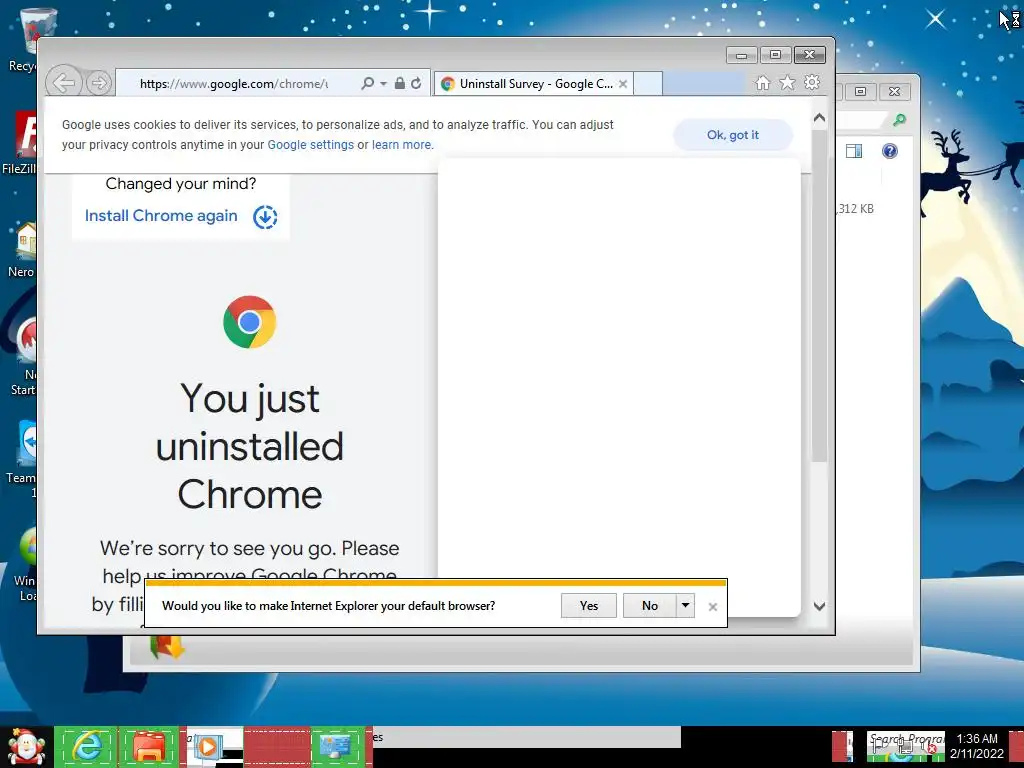Click the IE Forward arrow button
1024x768 pixels.
click(99, 83)
